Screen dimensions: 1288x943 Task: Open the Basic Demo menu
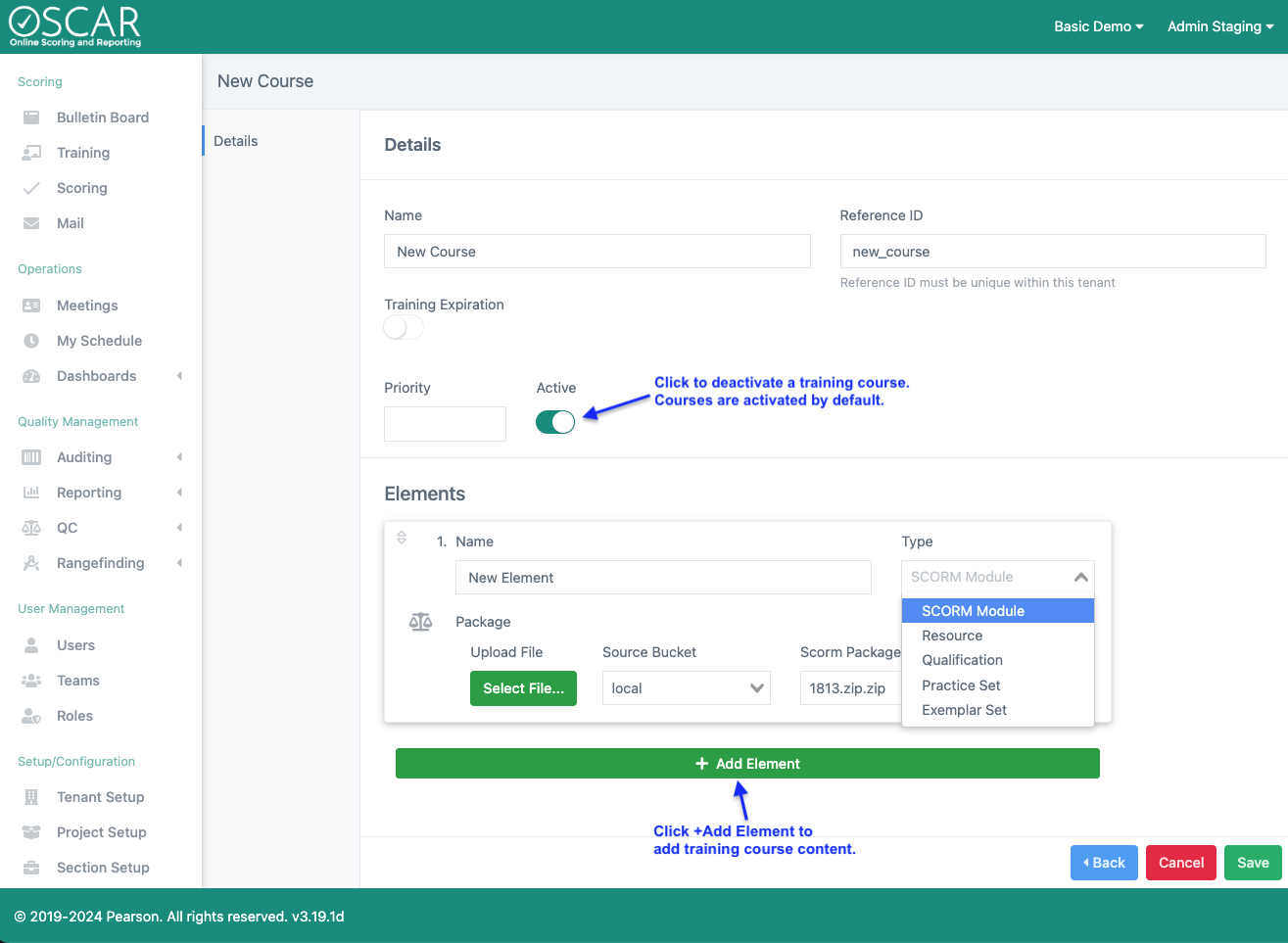(1098, 26)
